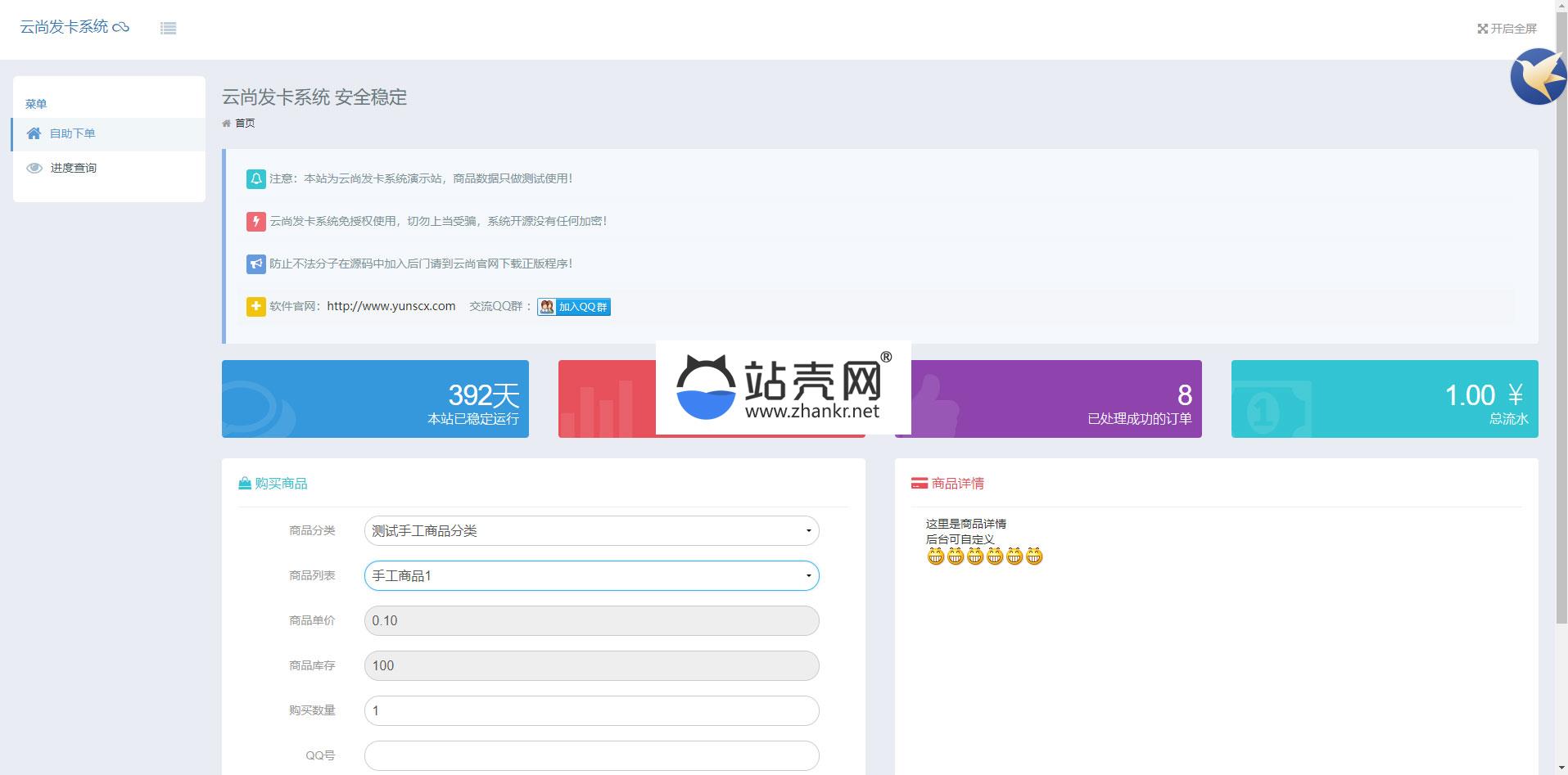Click the teal bell notice icon

255,178
